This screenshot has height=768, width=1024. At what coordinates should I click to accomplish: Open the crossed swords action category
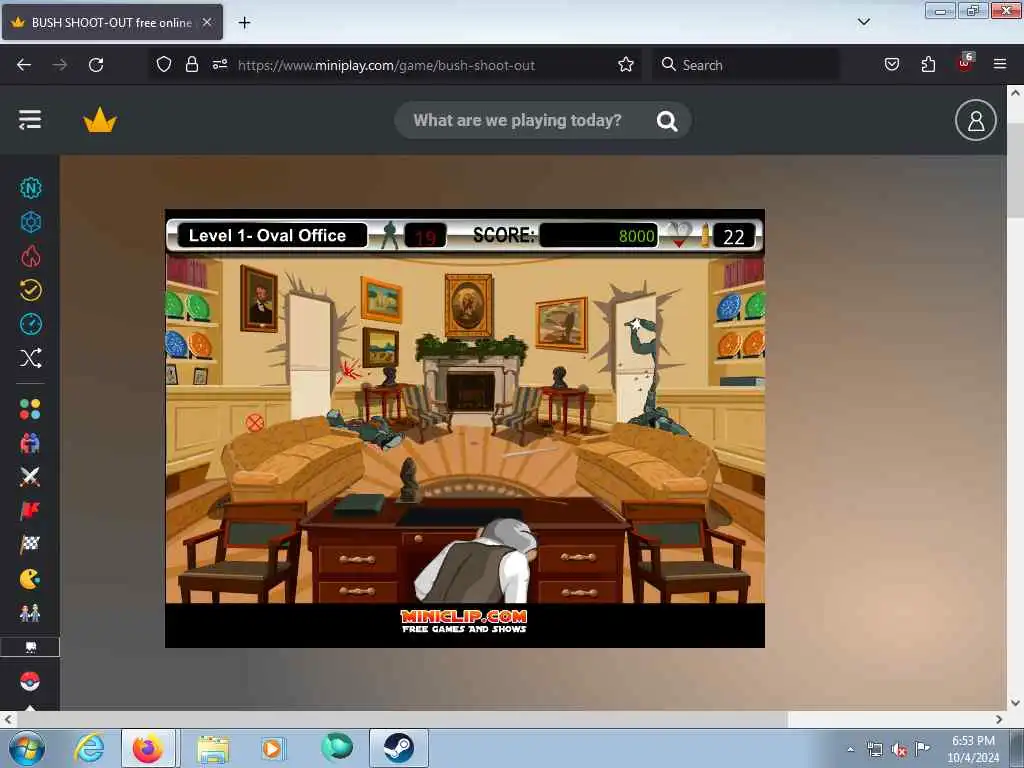30,477
